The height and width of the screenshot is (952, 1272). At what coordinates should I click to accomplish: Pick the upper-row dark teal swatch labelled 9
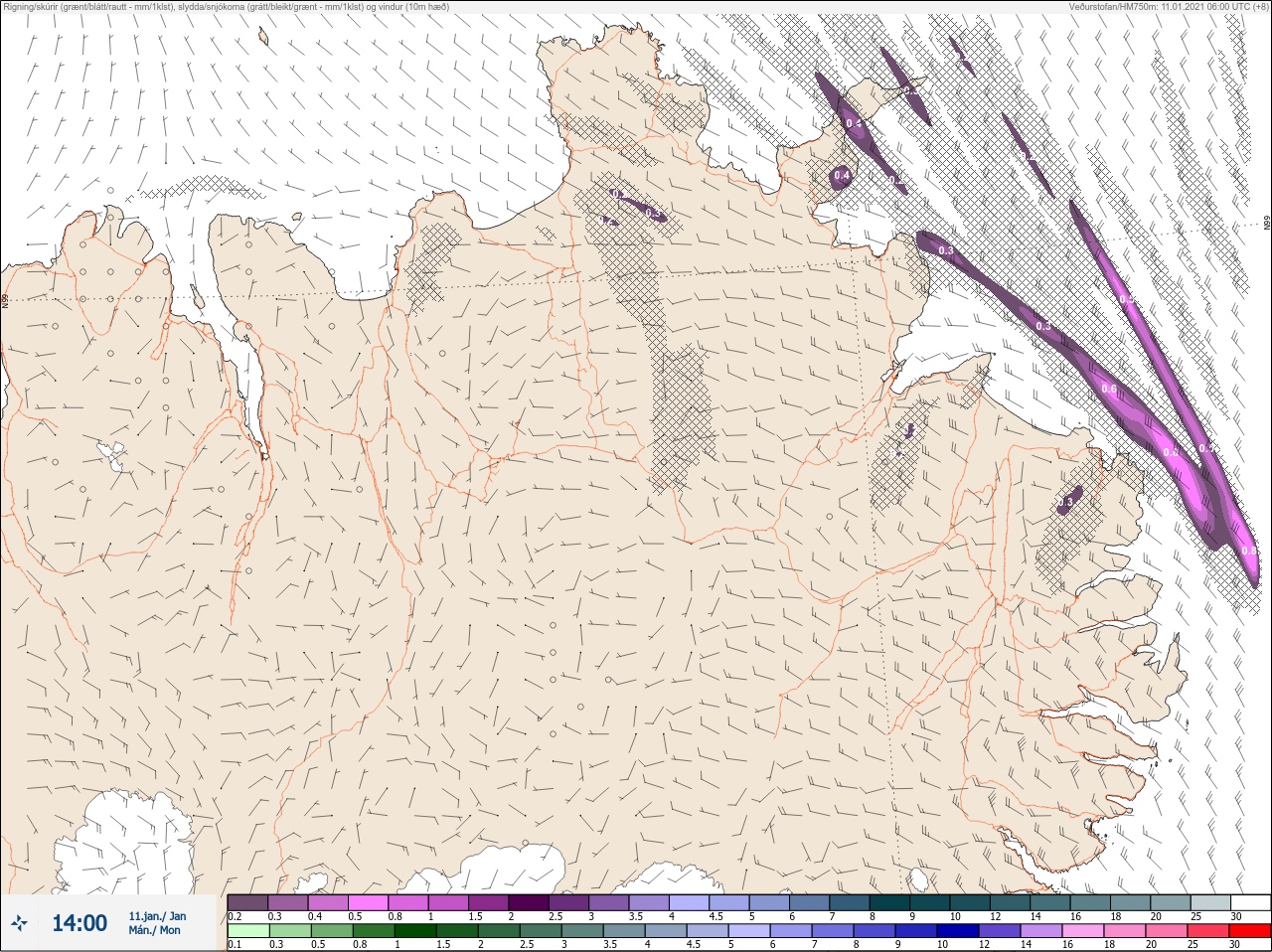coord(928,902)
